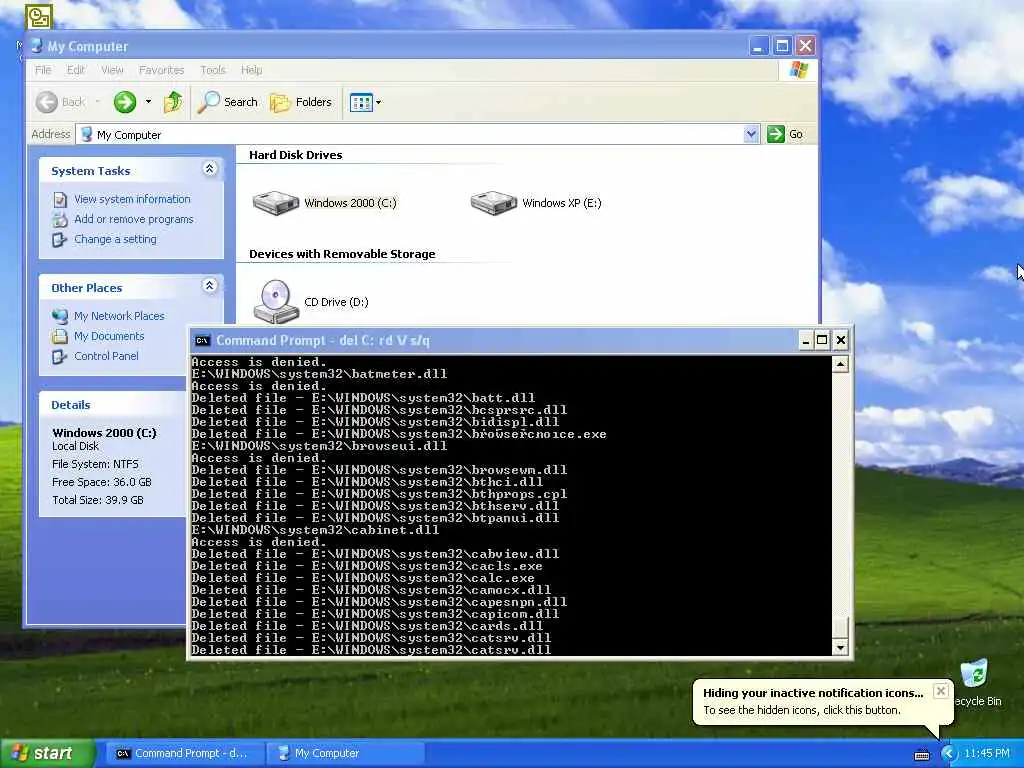Viewport: 1024px width, 768px height.
Task: Open the View menu
Action: pyautogui.click(x=112, y=70)
